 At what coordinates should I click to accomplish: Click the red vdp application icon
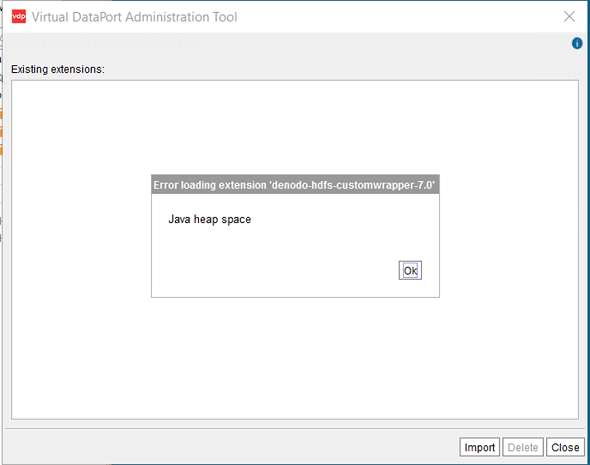[19, 17]
